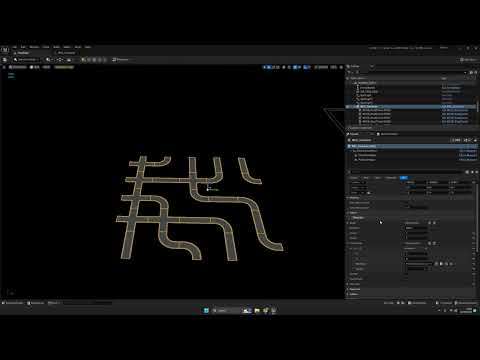Select the highlighted root instance row in the components list

coord(411,146)
